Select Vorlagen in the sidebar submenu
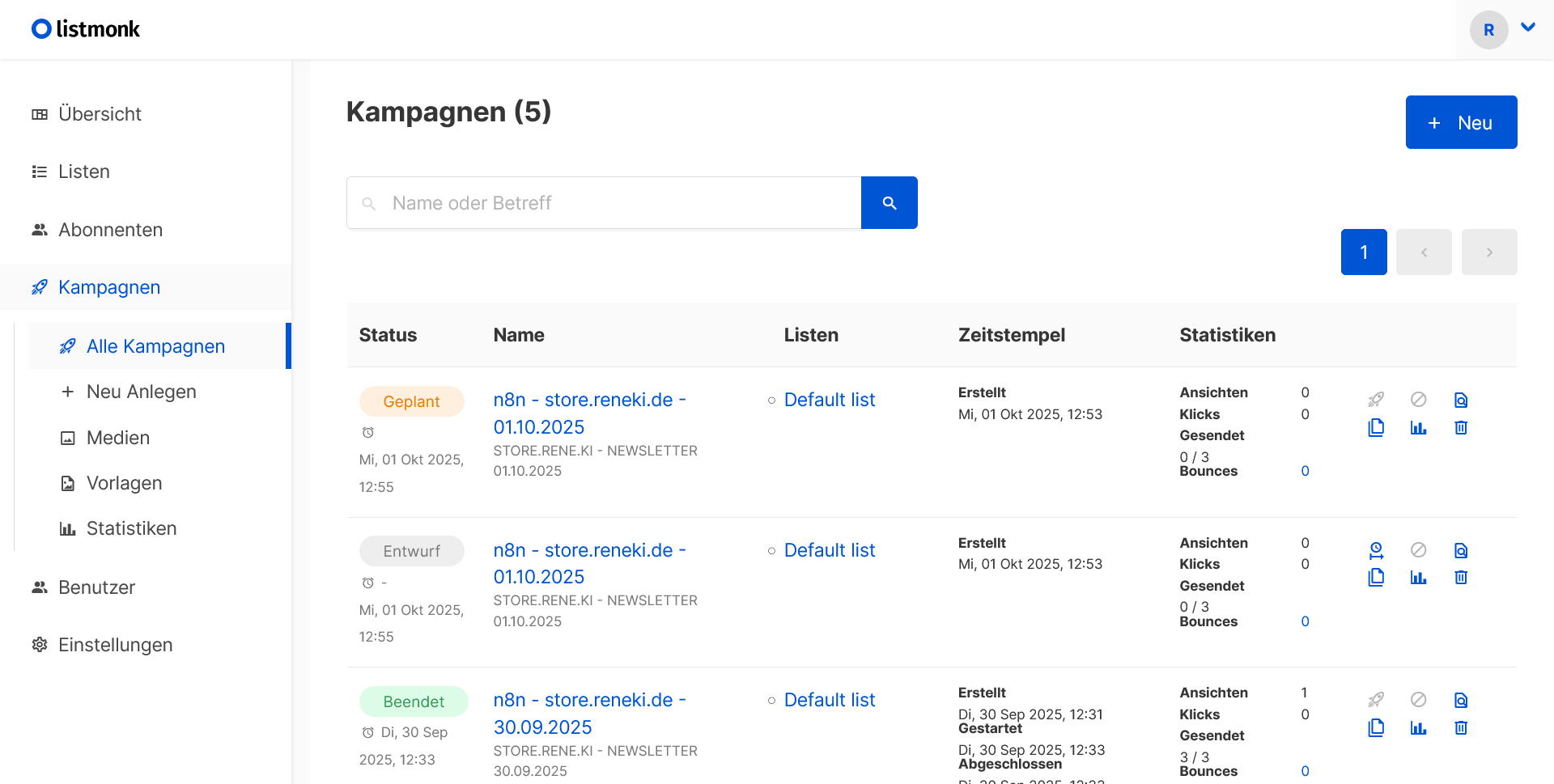The width and height of the screenshot is (1554, 784). pyautogui.click(x=124, y=483)
